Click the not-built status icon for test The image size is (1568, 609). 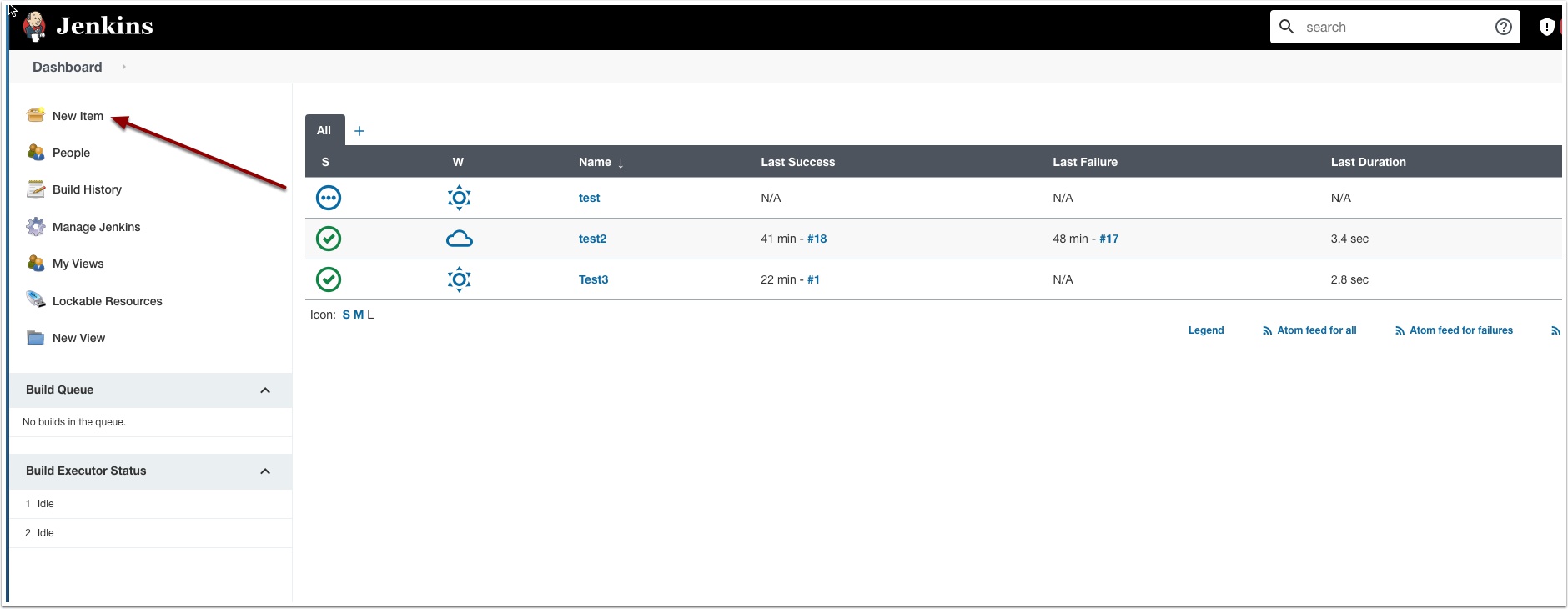[x=329, y=198]
